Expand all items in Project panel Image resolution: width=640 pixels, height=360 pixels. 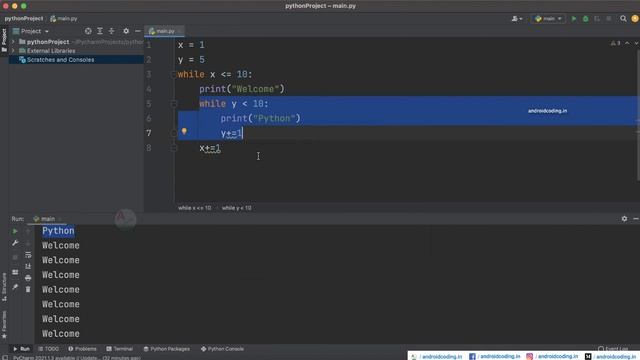(x=100, y=31)
